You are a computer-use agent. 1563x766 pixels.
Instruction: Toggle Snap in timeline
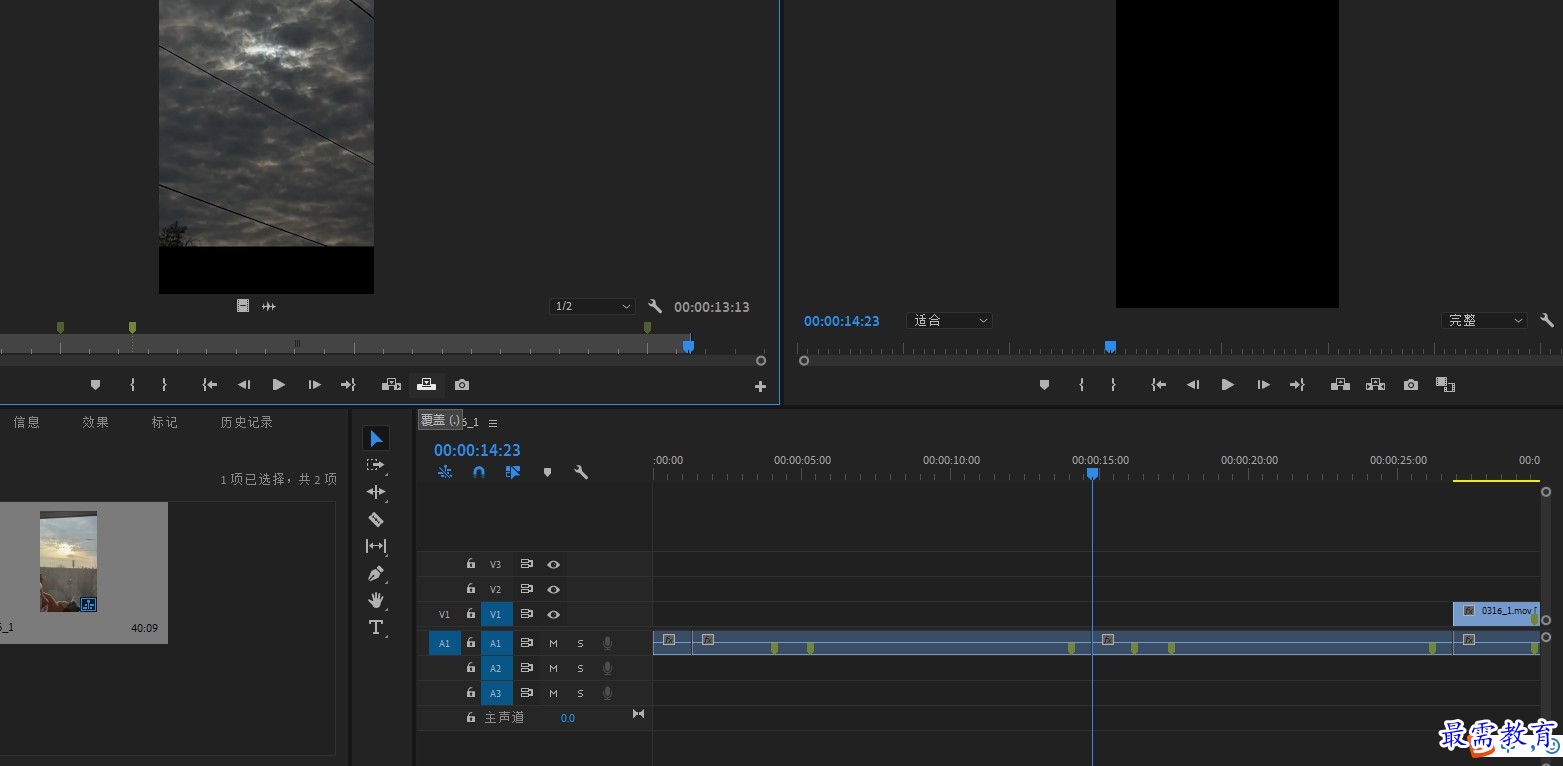pos(479,472)
